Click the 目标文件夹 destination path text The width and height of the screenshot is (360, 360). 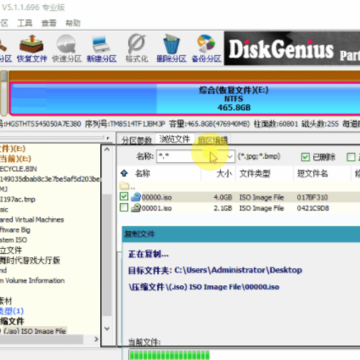point(215,270)
